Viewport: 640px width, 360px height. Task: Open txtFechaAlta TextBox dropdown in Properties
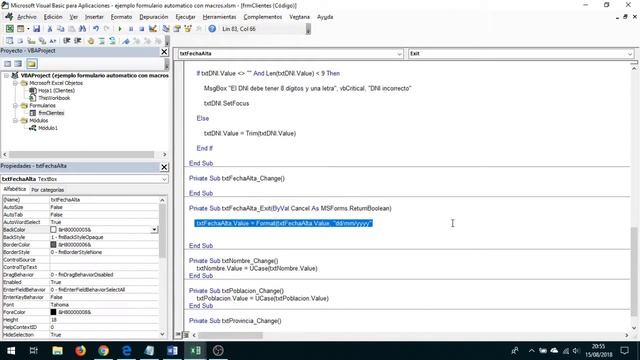(x=164, y=179)
